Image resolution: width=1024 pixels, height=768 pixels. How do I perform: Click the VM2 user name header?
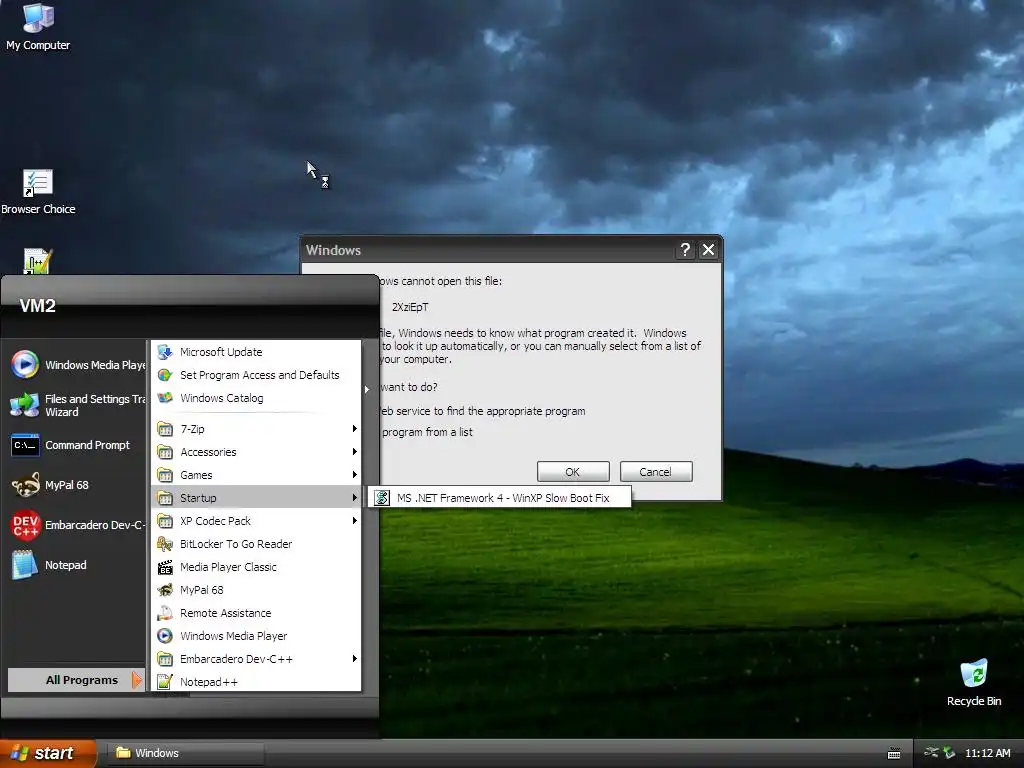coord(37,306)
